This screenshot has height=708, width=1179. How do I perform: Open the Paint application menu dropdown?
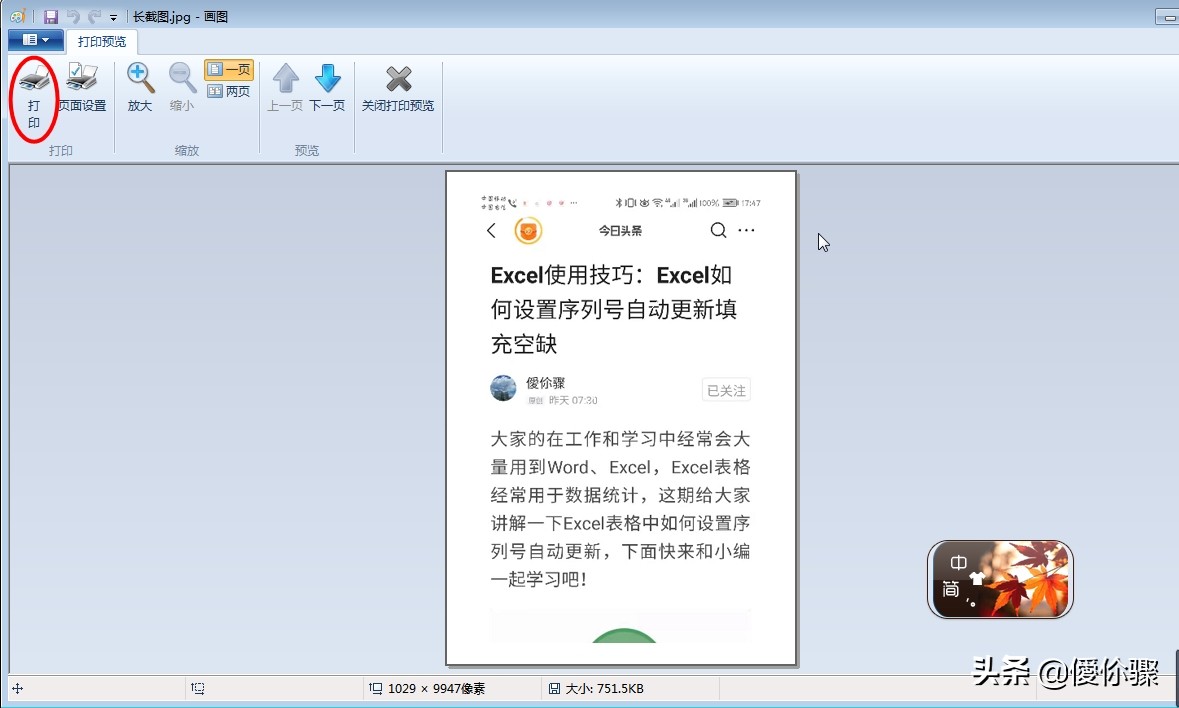(35, 39)
